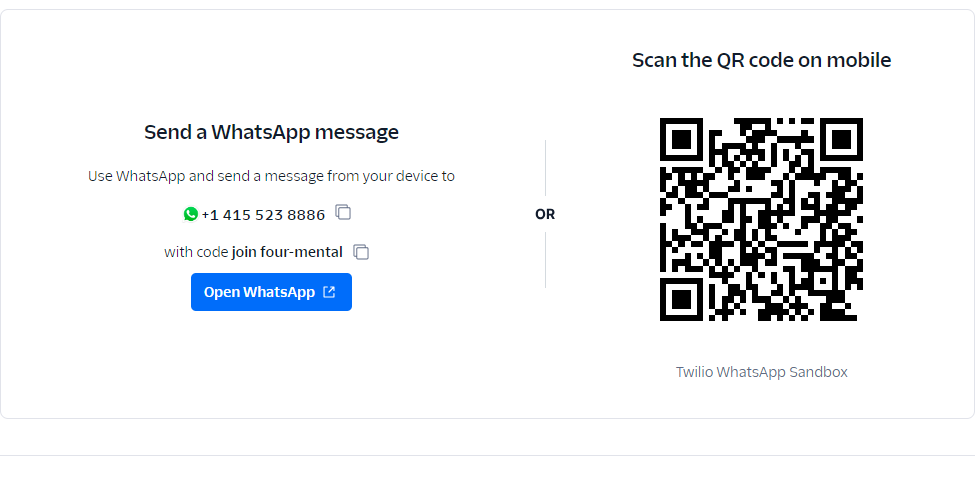Screen dimensions: 975x485
Task: Select the +1 415 523 8886 number text
Action: pyautogui.click(x=263, y=214)
